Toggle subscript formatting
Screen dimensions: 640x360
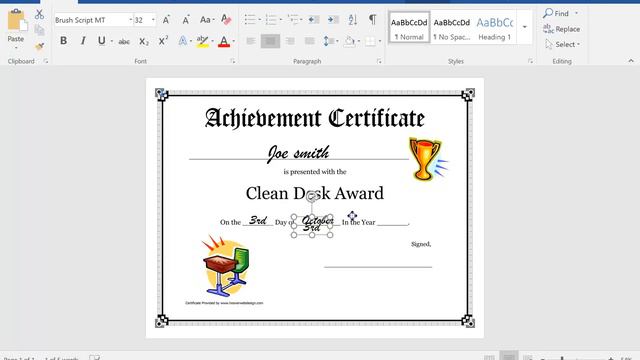point(144,41)
